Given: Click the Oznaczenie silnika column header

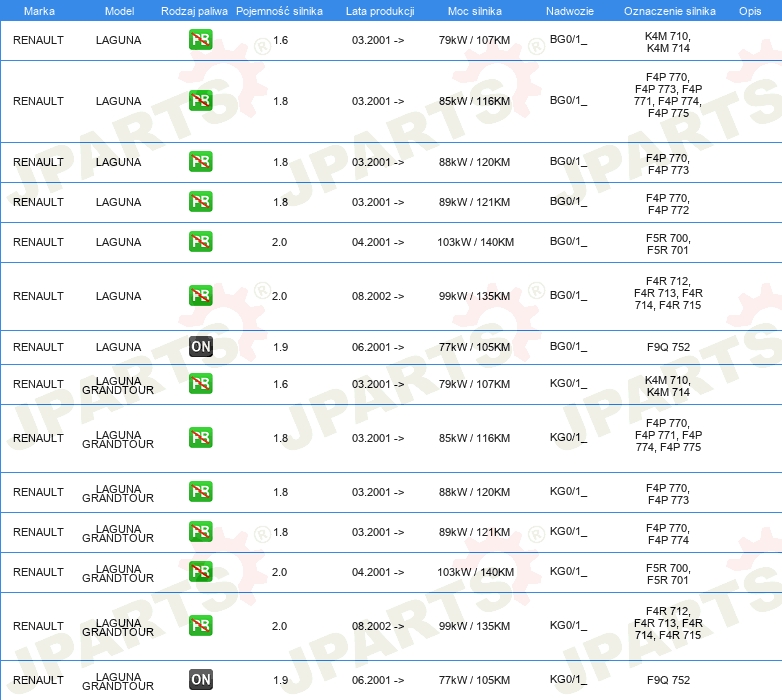Looking at the screenshot, I should [669, 10].
